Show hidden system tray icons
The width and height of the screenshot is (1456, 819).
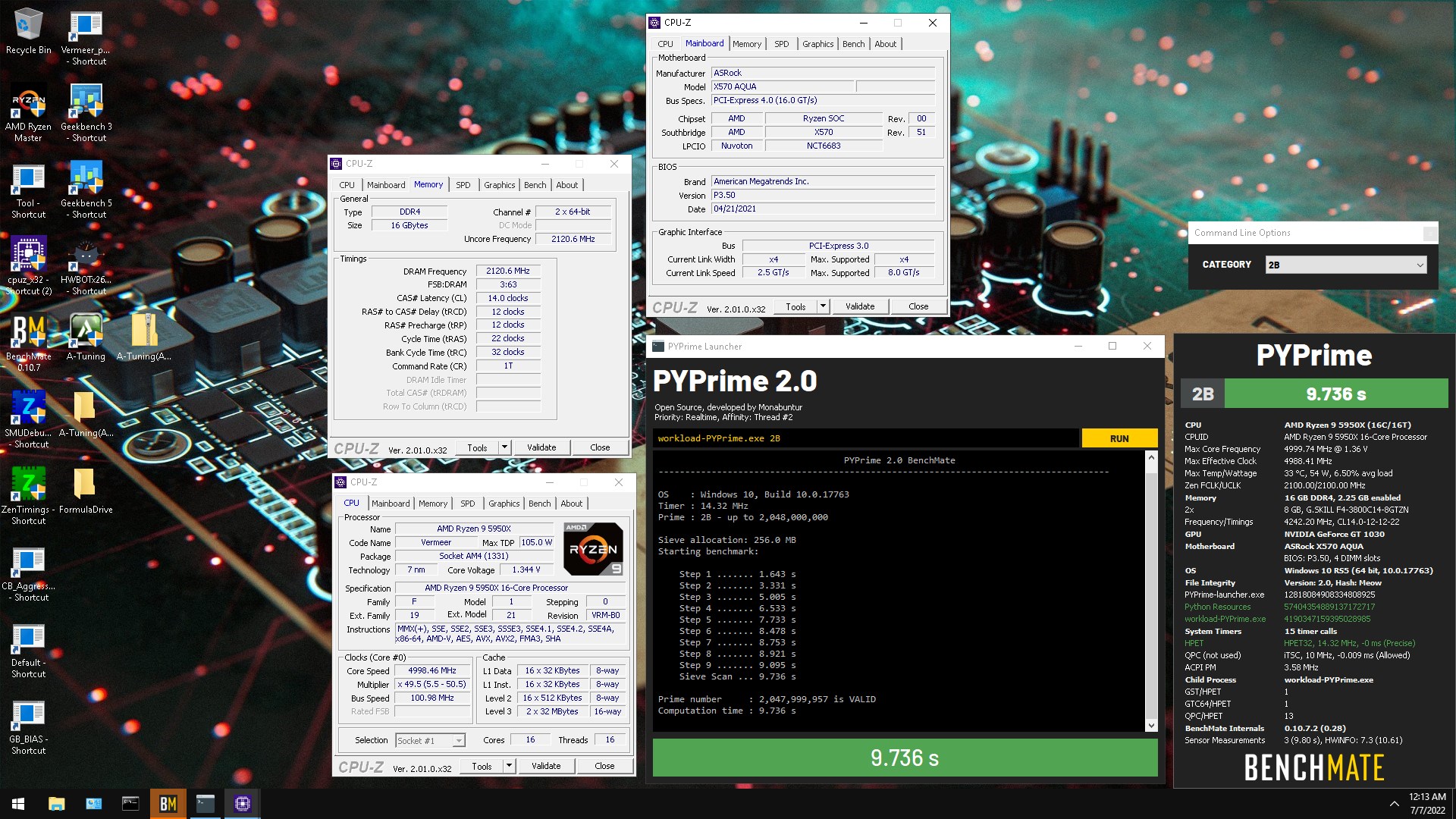pyautogui.click(x=1394, y=804)
